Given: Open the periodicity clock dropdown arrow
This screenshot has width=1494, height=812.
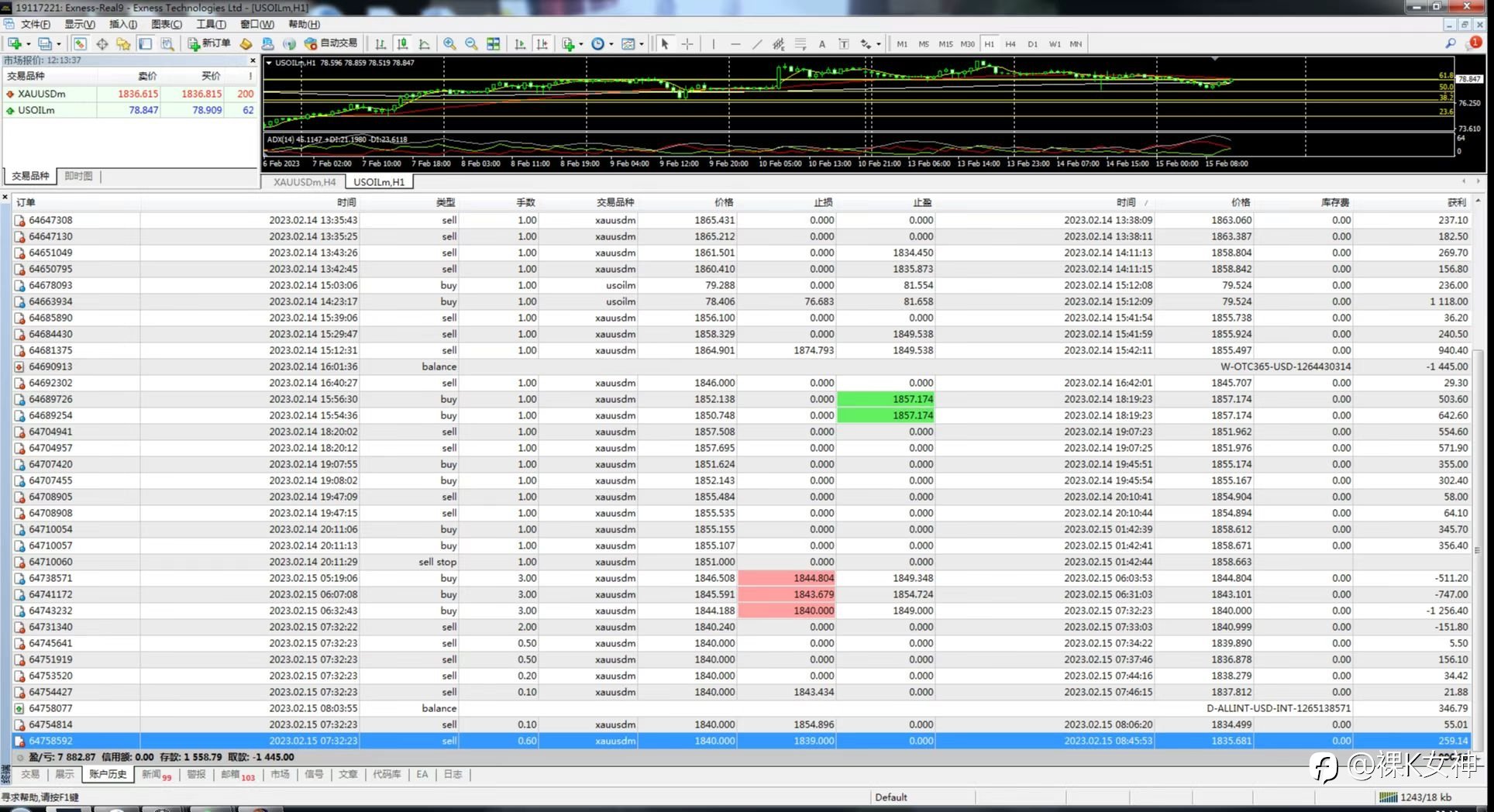Looking at the screenshot, I should point(611,44).
